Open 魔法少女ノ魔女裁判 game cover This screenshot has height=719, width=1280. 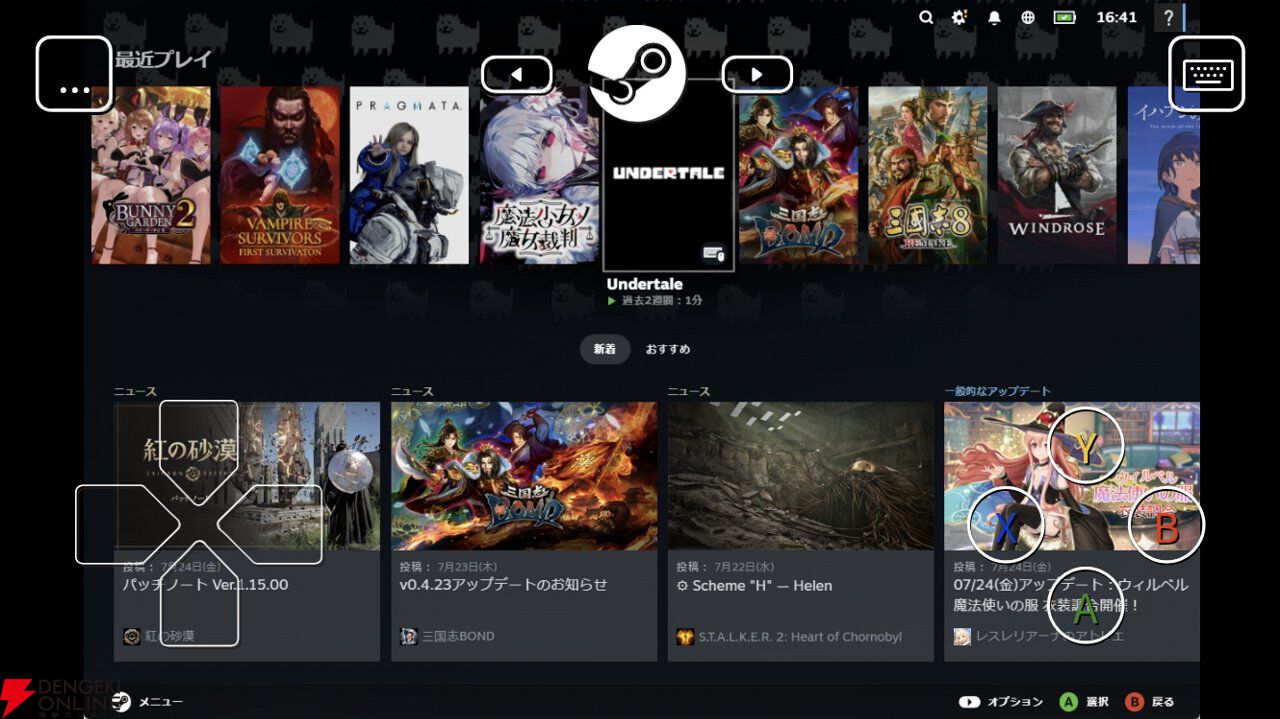pos(539,175)
